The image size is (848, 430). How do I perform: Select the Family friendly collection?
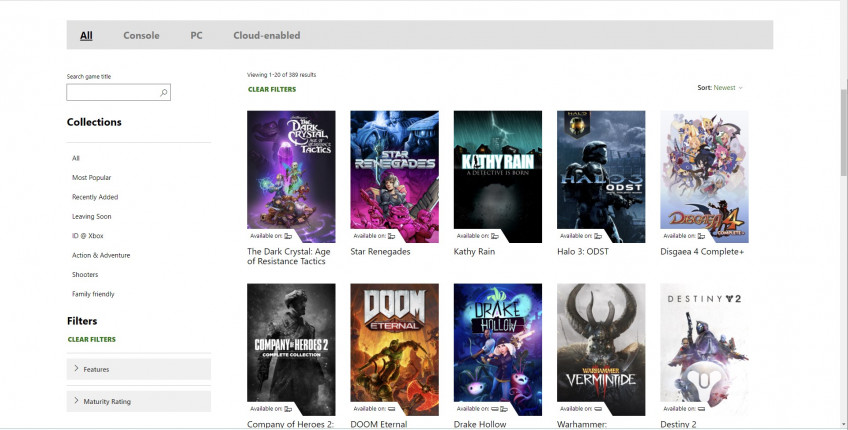coord(93,294)
